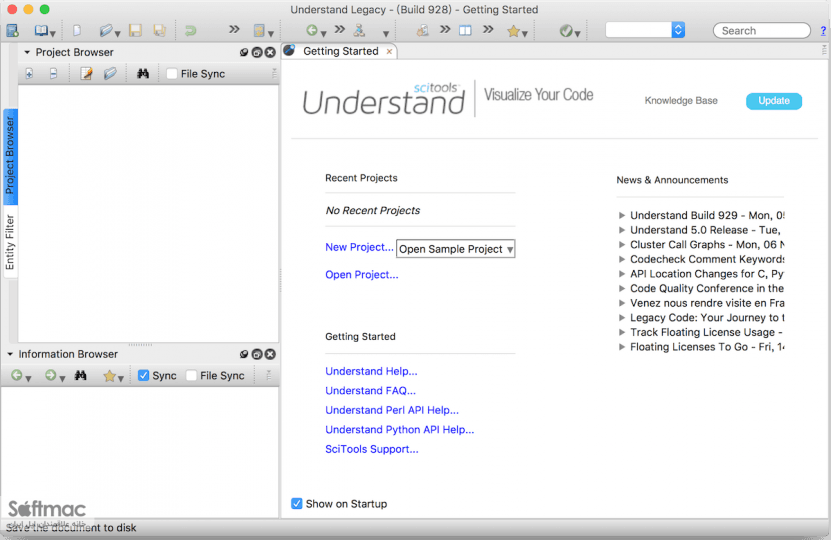Click the project database icon in main toolbar
This screenshot has width=831, height=540.
[13, 31]
